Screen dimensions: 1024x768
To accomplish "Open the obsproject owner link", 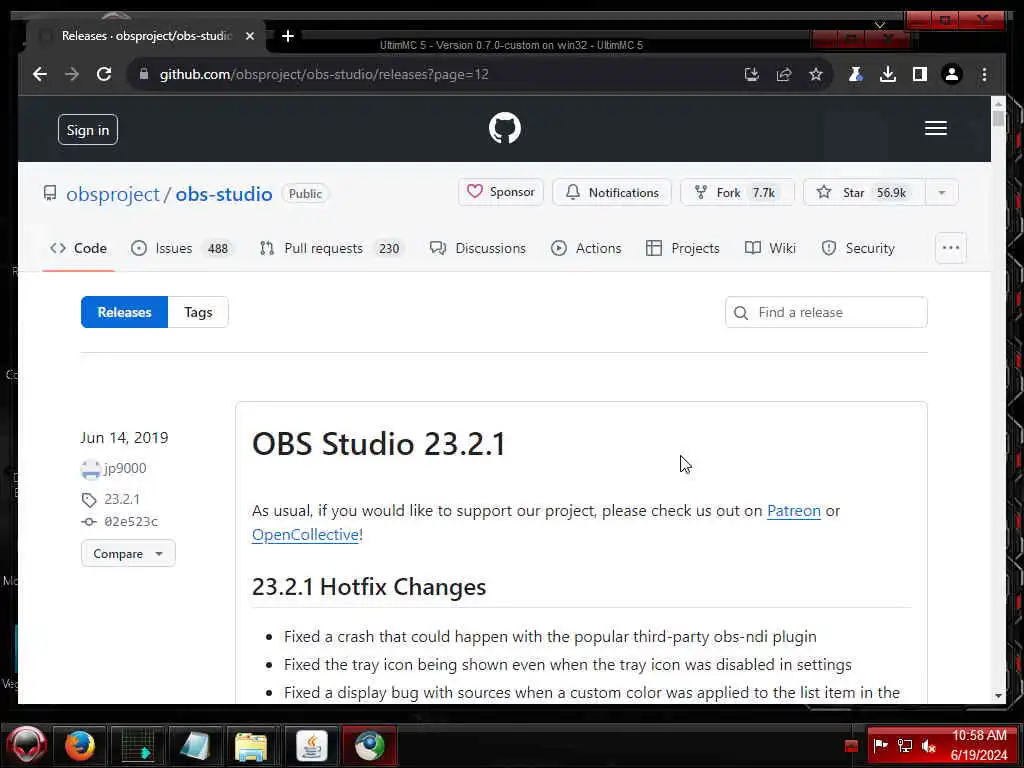I will coord(112,194).
